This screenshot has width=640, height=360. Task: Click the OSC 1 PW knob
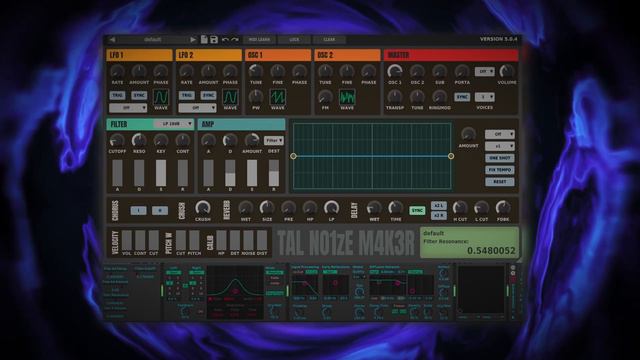click(256, 97)
